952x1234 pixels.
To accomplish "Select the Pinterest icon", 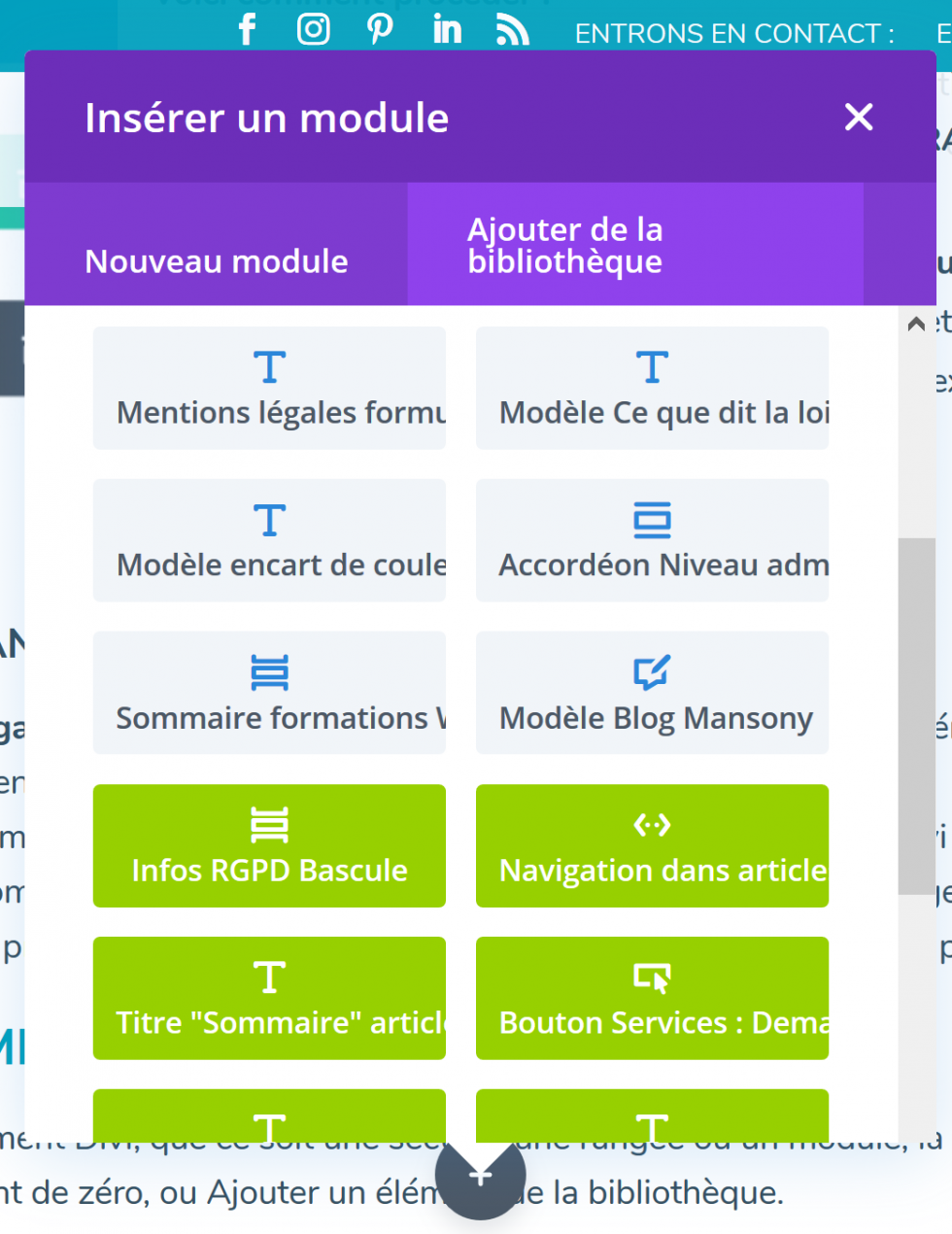I will click(379, 28).
